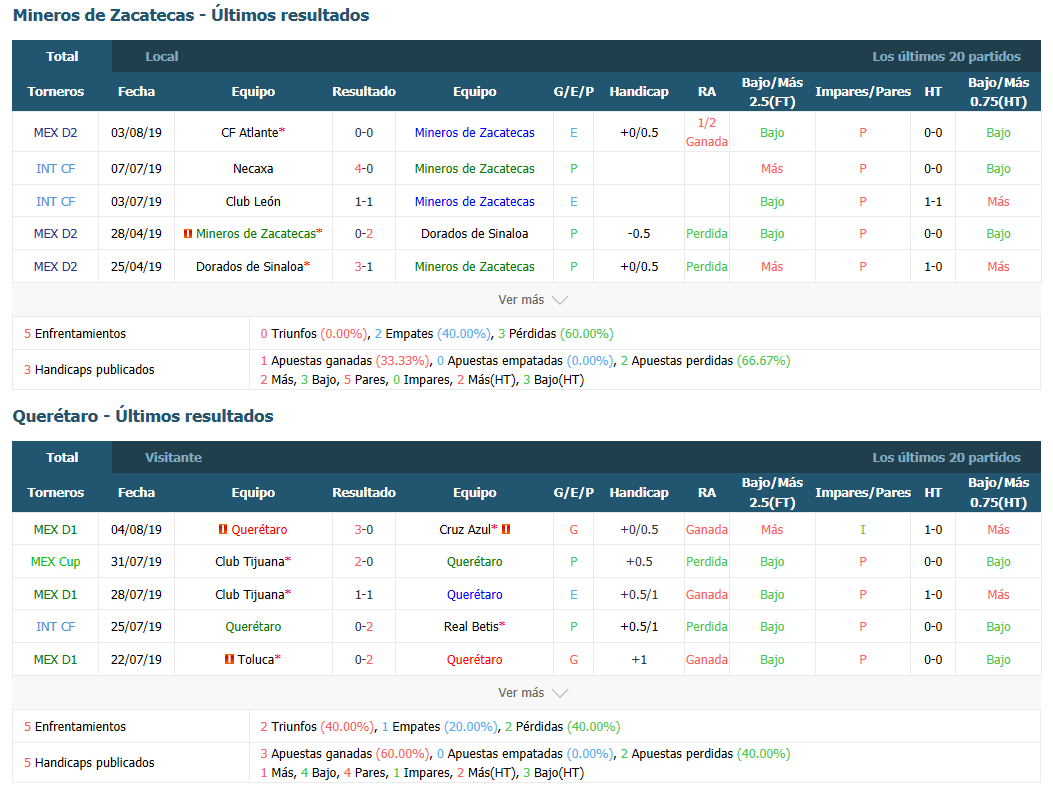
Task: Click the -0.5 handicap value
Action: click(639, 234)
